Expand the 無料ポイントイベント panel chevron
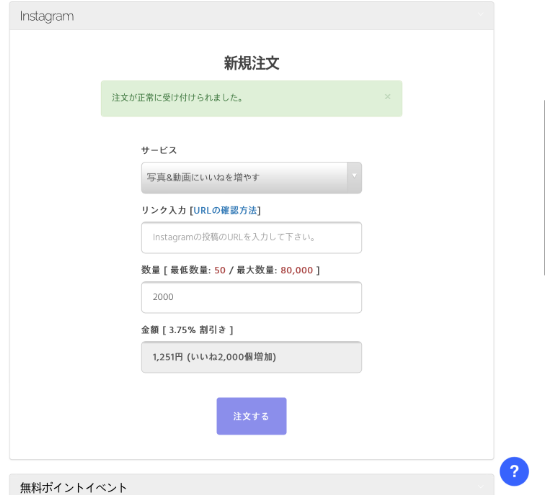545x495 pixels. tap(481, 487)
